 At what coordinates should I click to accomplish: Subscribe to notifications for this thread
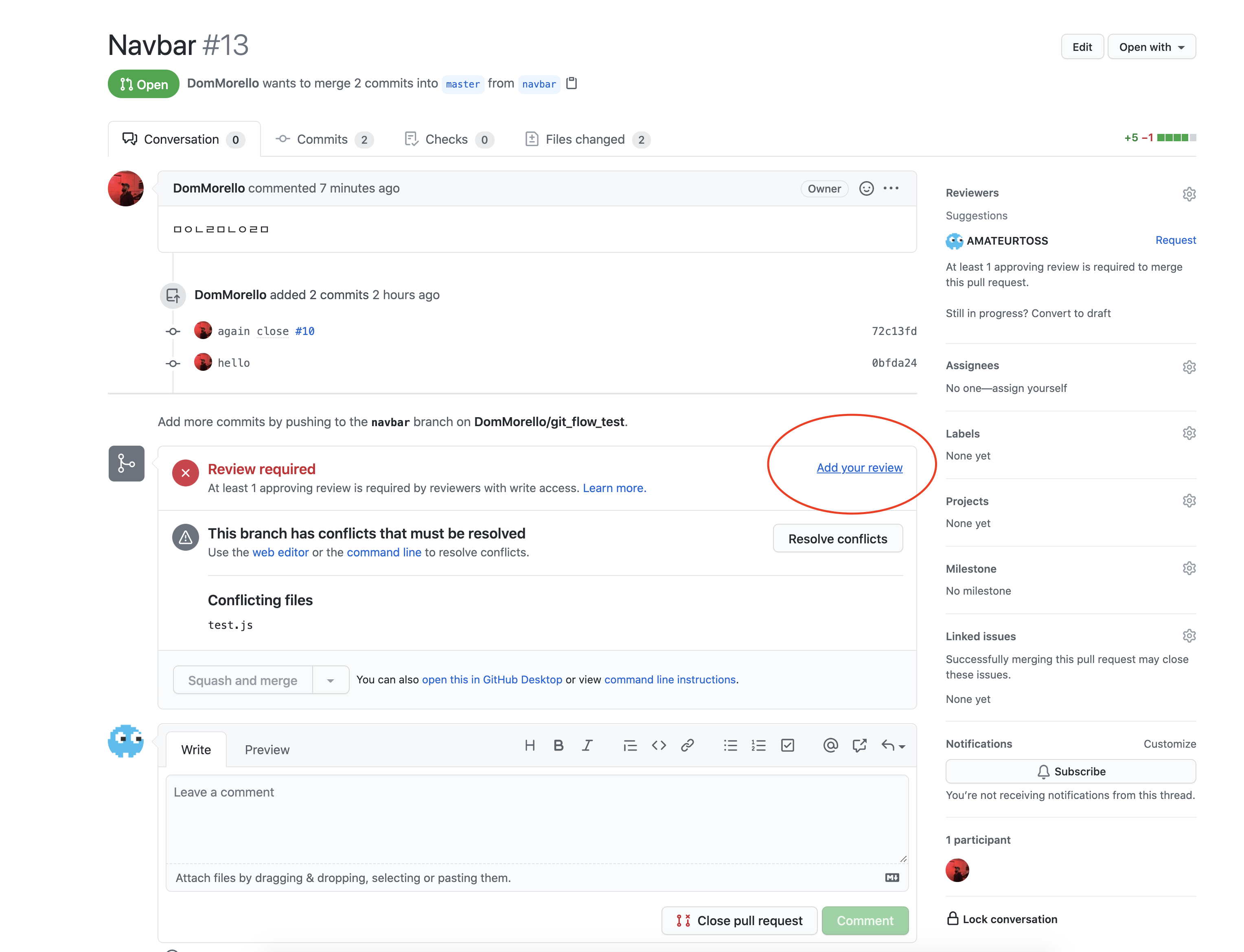point(1070,772)
